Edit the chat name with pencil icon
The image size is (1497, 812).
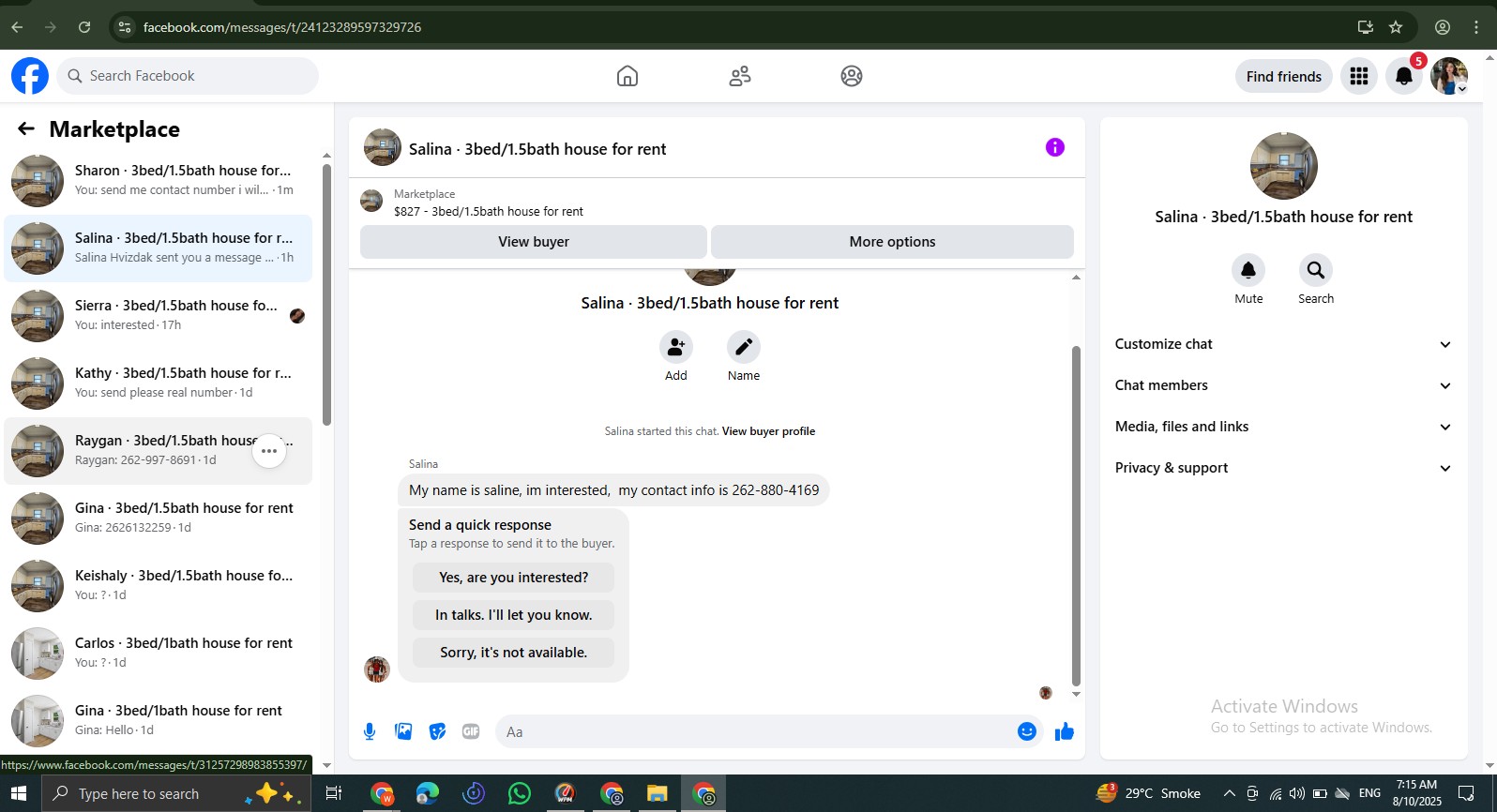[744, 348]
